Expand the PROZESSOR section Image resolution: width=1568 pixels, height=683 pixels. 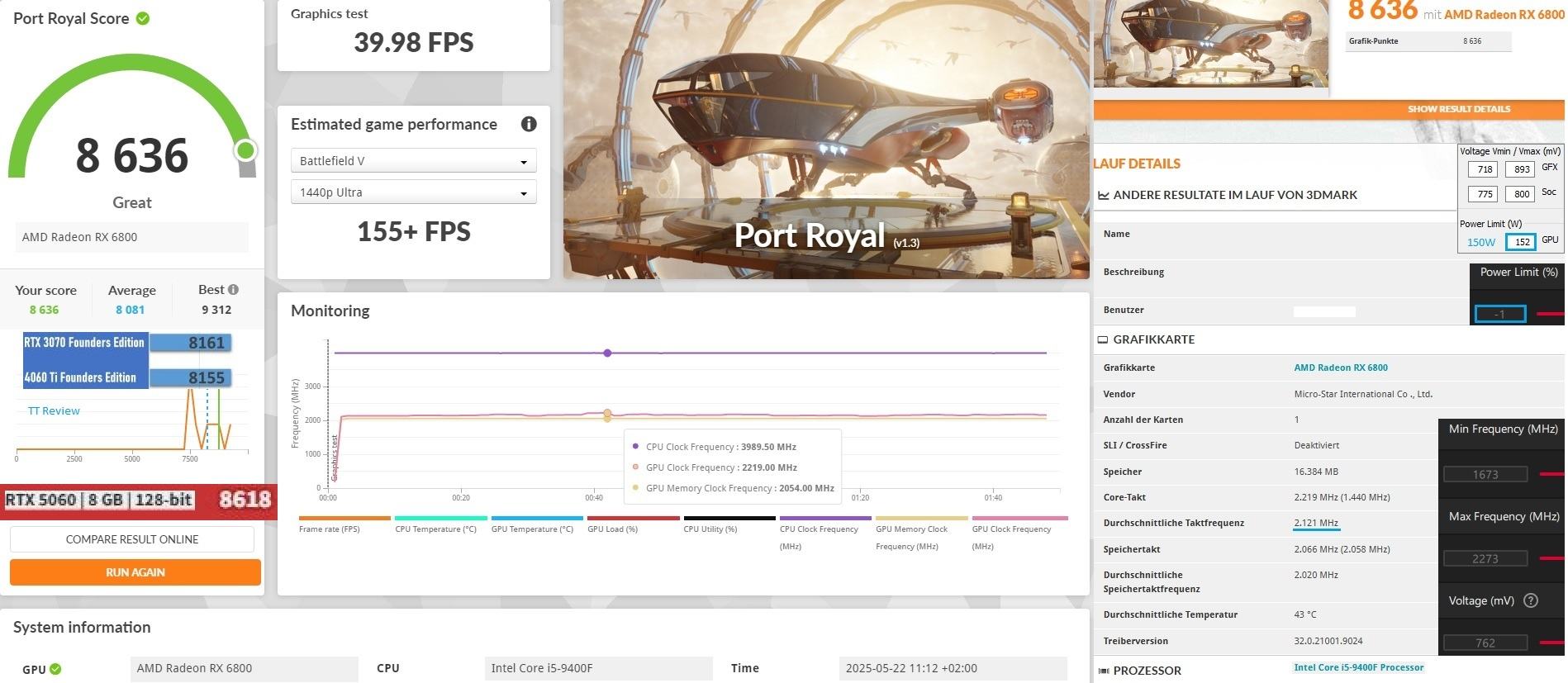(x=1147, y=671)
